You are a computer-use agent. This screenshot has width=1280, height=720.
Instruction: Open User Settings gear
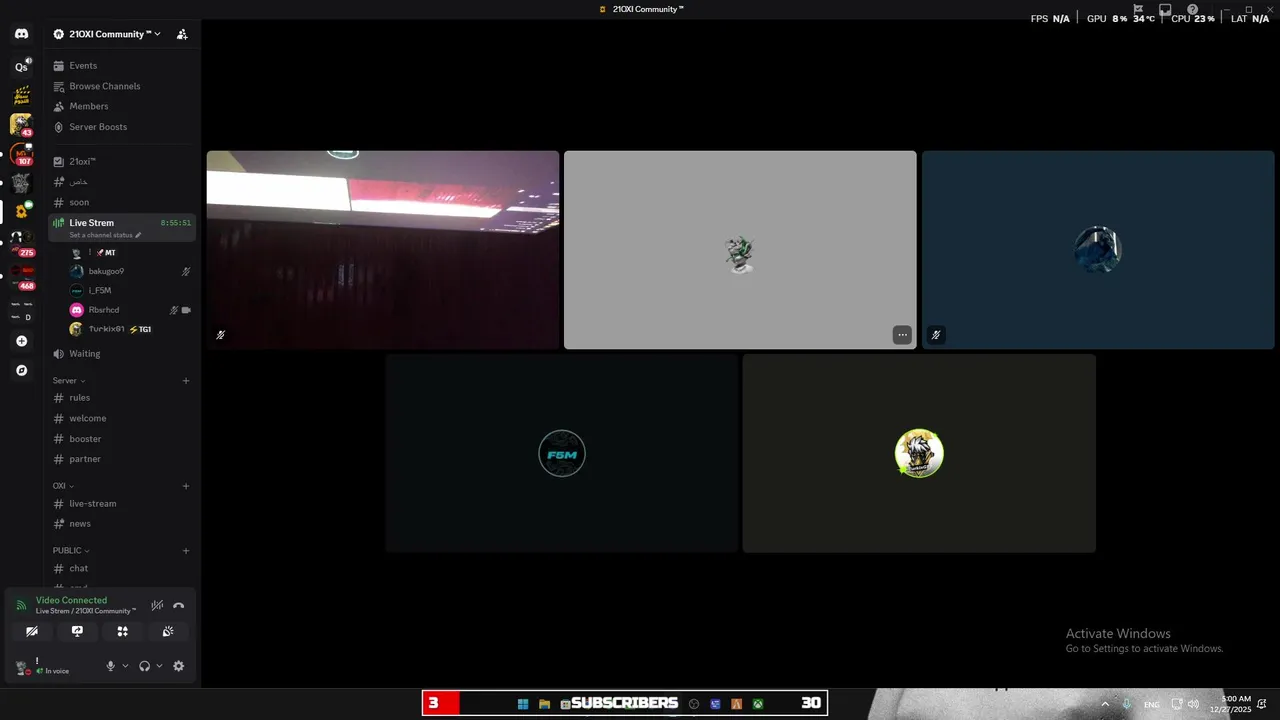pos(179,666)
